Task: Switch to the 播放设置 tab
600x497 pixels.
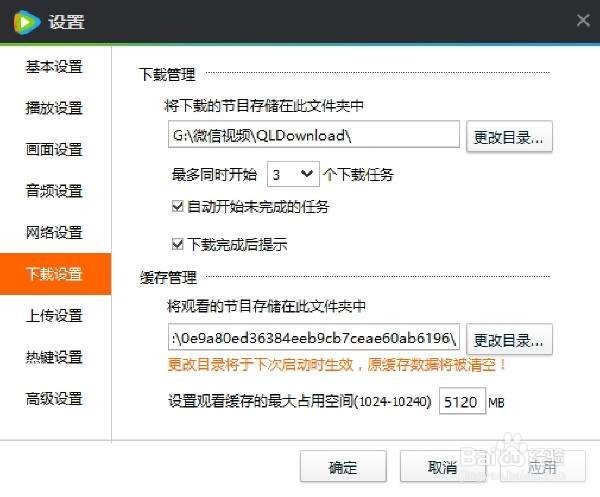Action: pyautogui.click(x=54, y=108)
